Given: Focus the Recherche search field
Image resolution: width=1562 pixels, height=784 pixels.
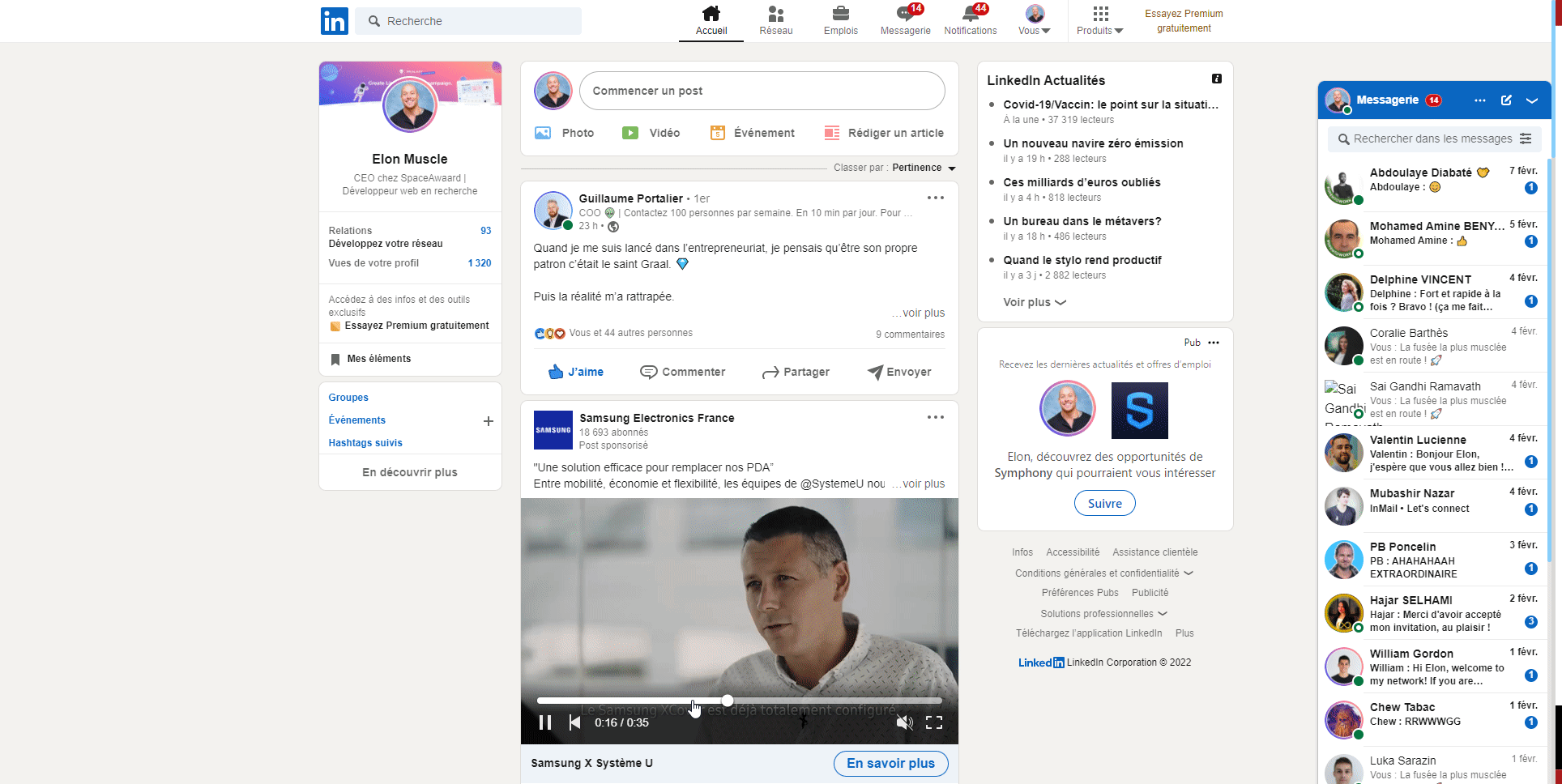Looking at the screenshot, I should click(x=468, y=21).
